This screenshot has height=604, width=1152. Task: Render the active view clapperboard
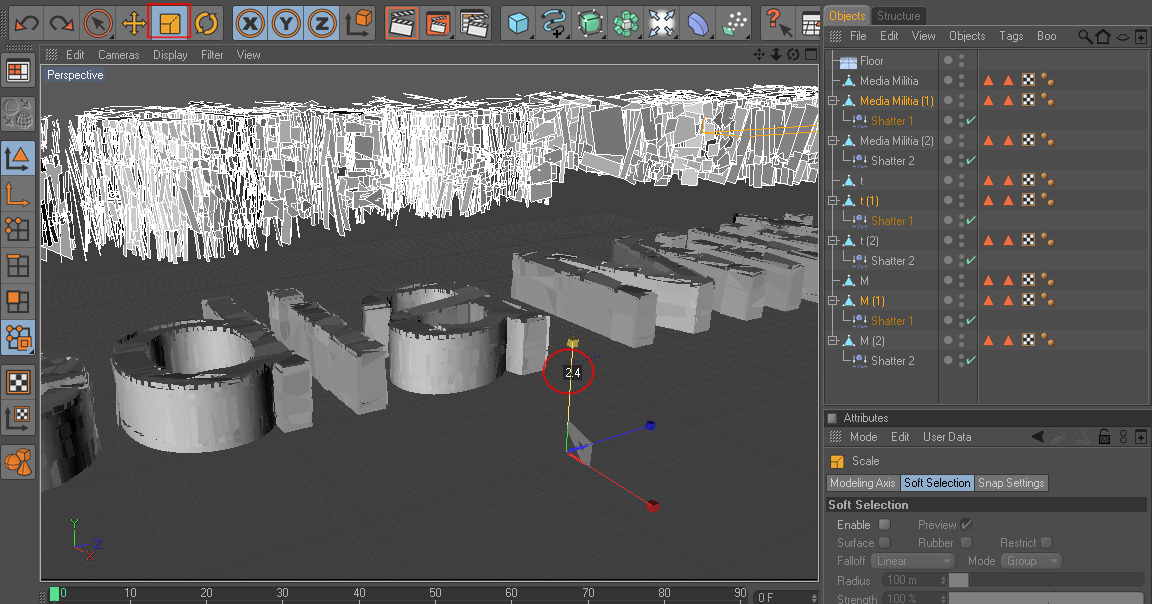point(401,24)
